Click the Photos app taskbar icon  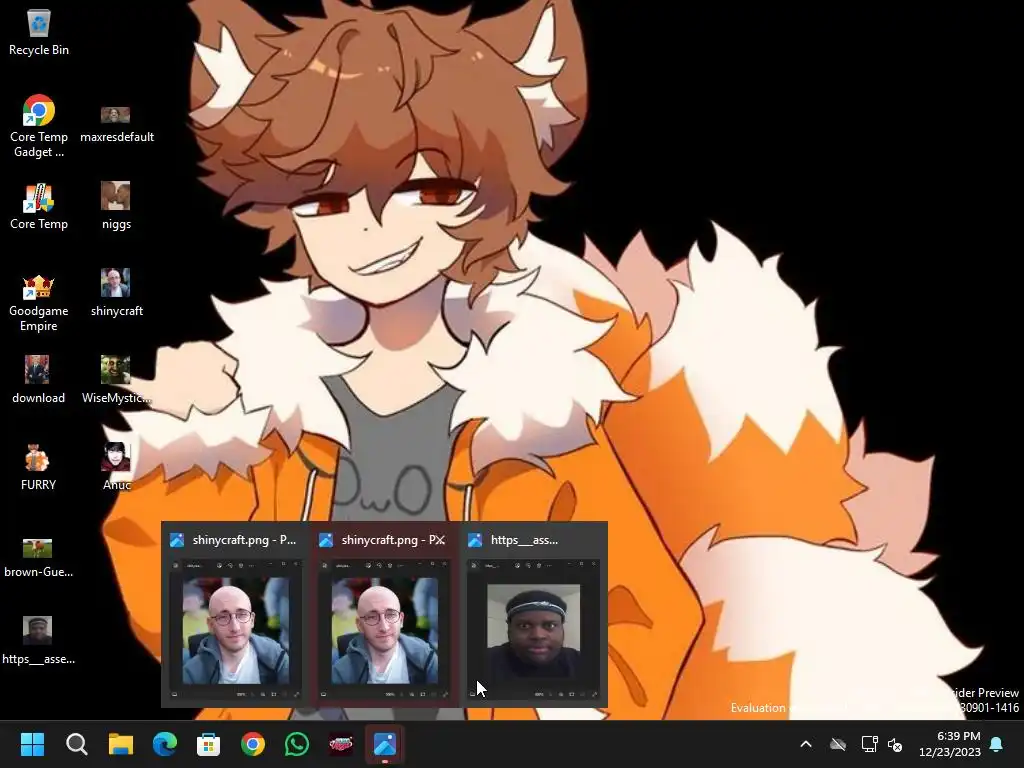pyautogui.click(x=385, y=744)
